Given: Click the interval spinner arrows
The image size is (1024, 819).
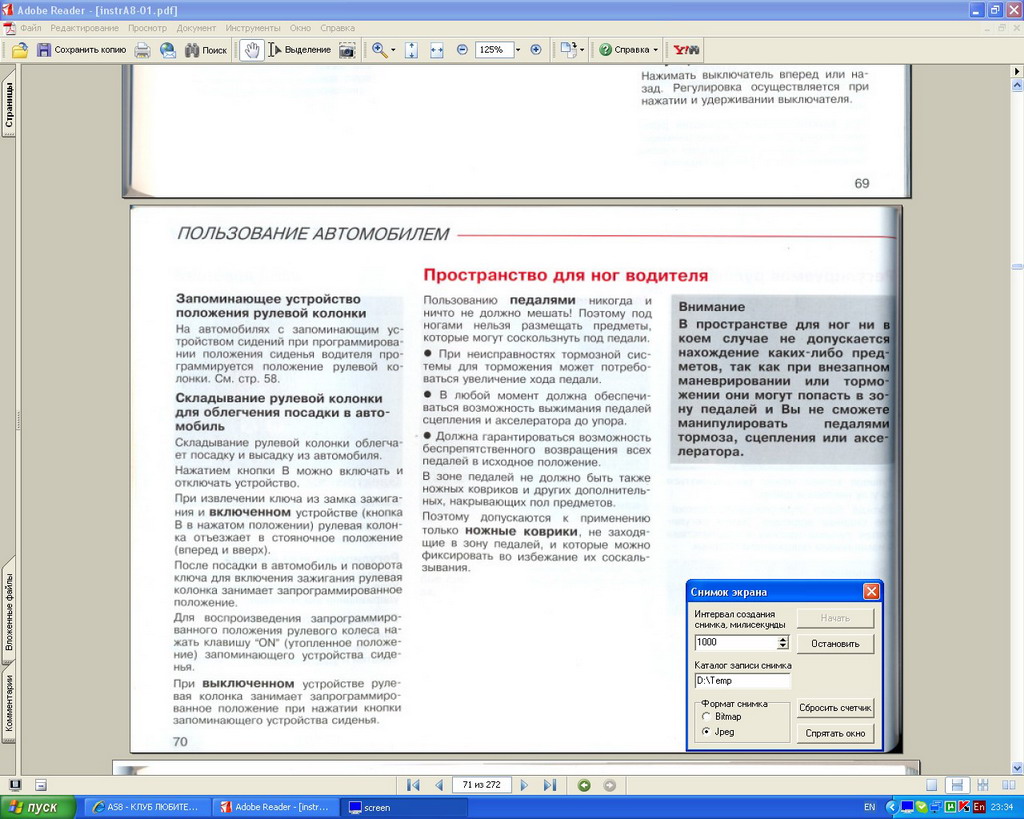Looking at the screenshot, I should (782, 643).
